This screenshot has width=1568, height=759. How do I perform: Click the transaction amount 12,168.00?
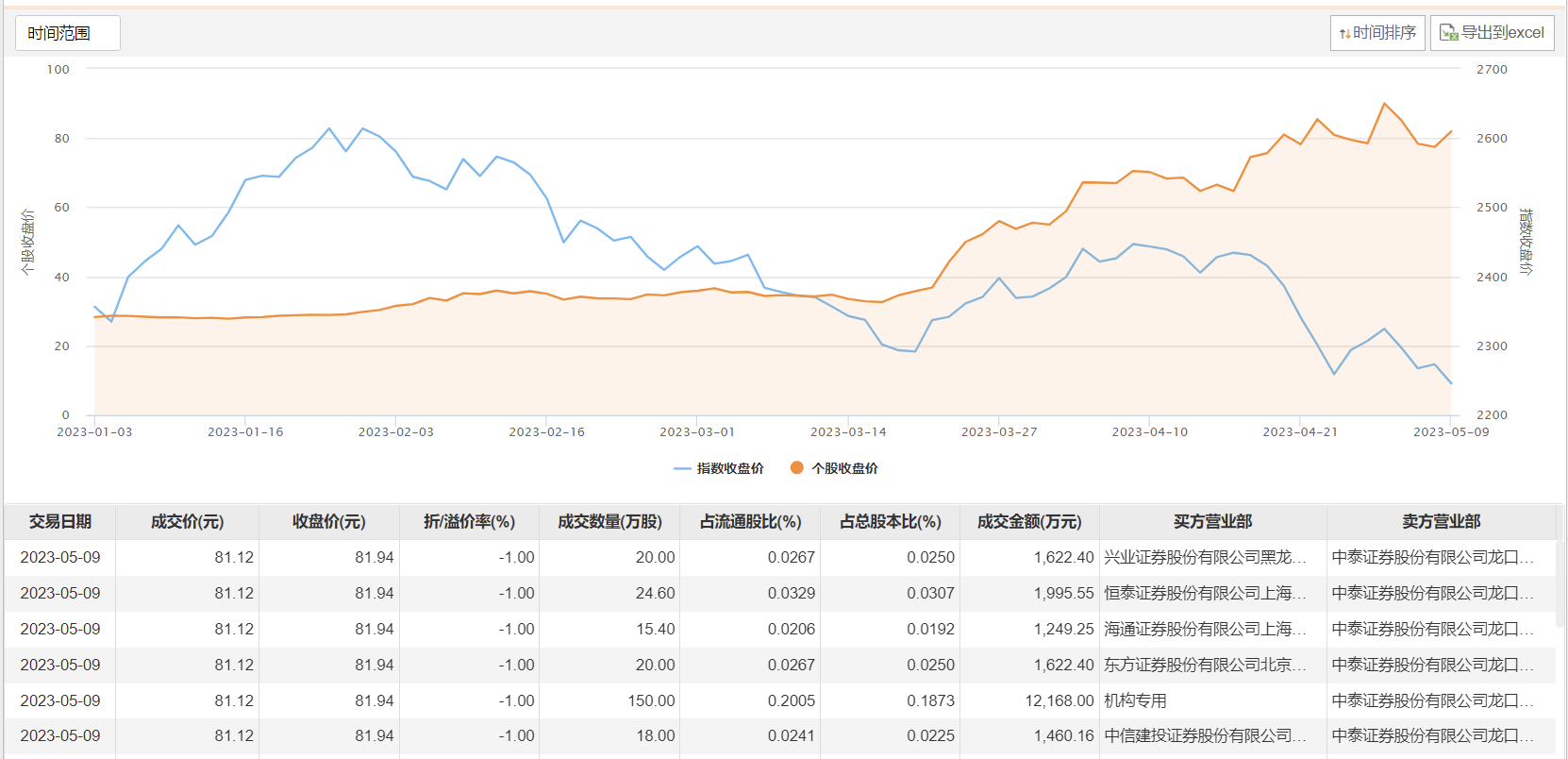pyautogui.click(x=1059, y=701)
